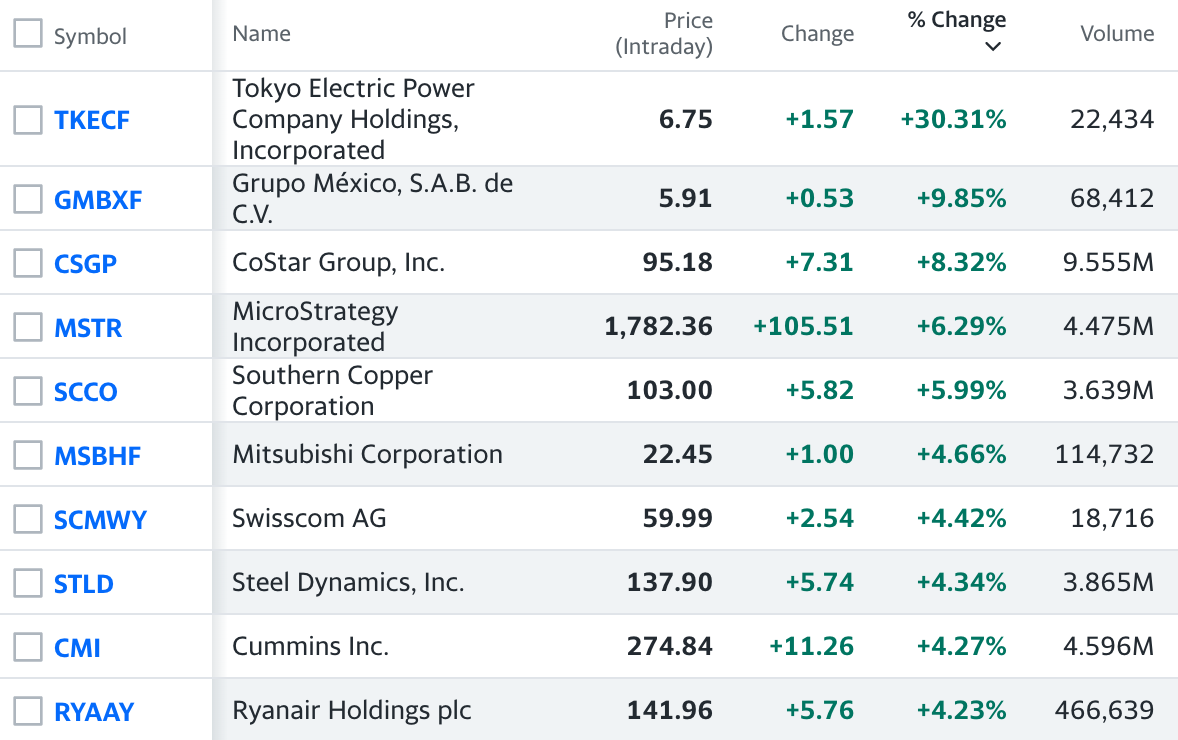This screenshot has width=1178, height=740.
Task: Open the STLD ticker link
Action: [84, 584]
